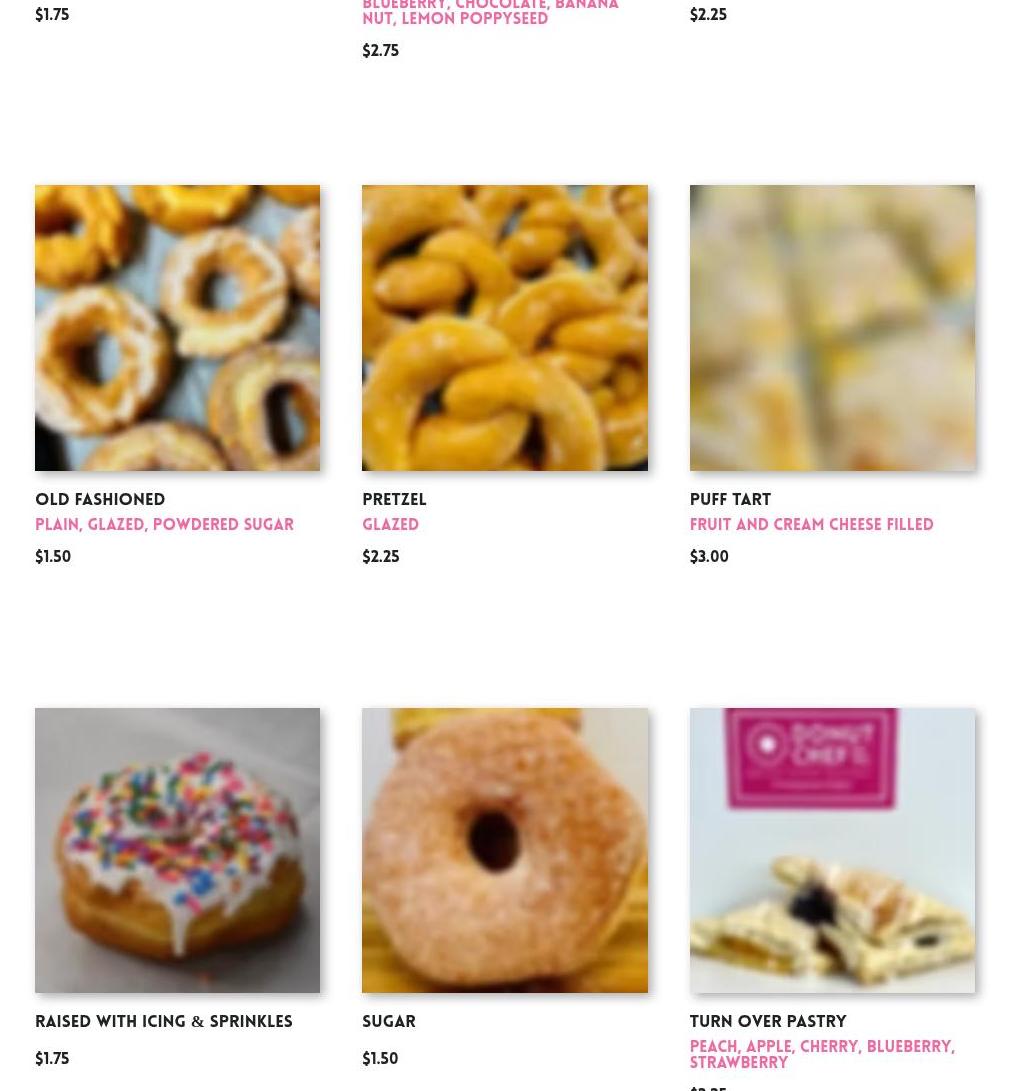Click the Plain, Glazed, Powdered Sugar text
The width and height of the screenshot is (1010, 1091).
tap(164, 525)
